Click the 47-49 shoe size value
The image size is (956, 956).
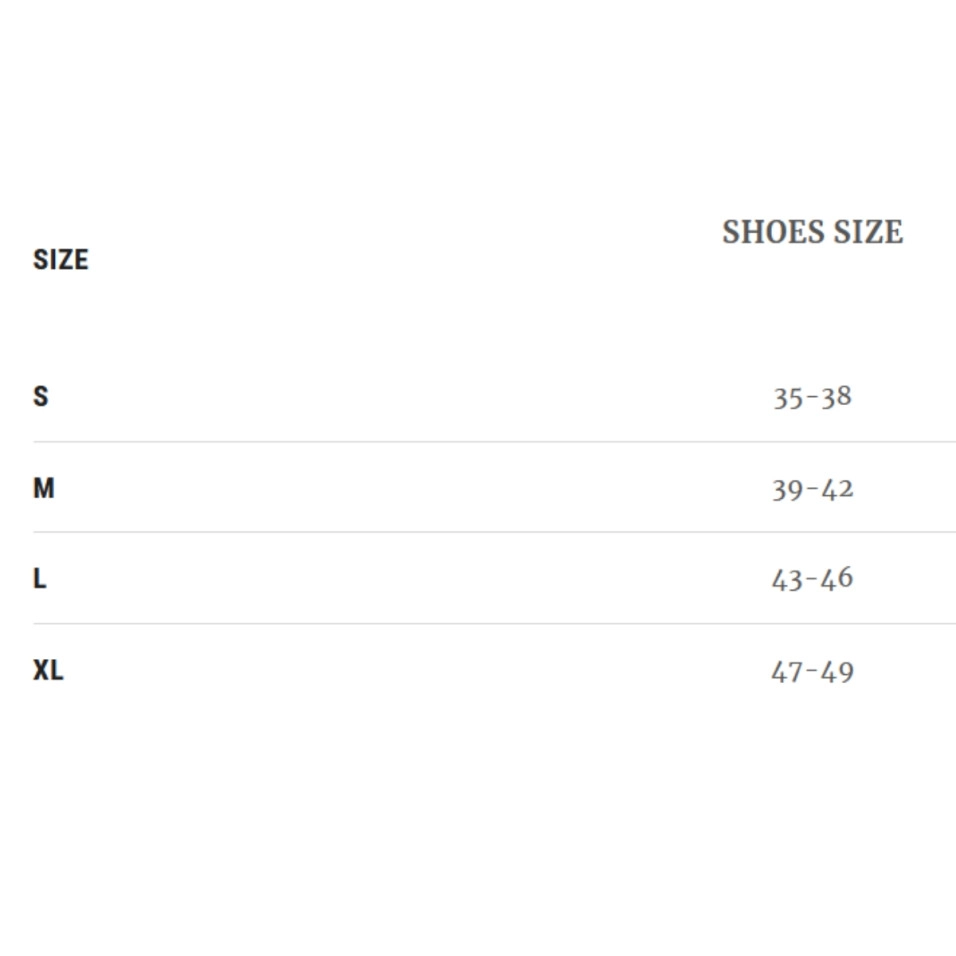[812, 671]
